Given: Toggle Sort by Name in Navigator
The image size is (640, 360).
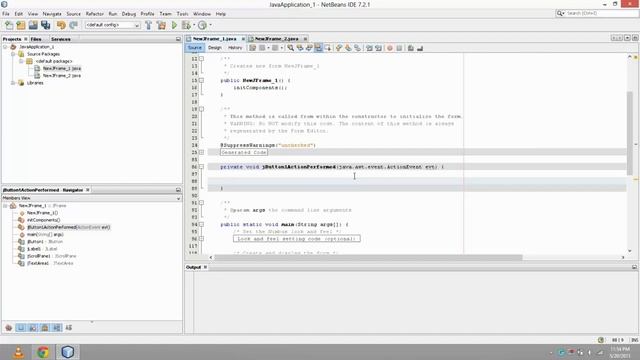Looking at the screenshot, I should click(69, 328).
